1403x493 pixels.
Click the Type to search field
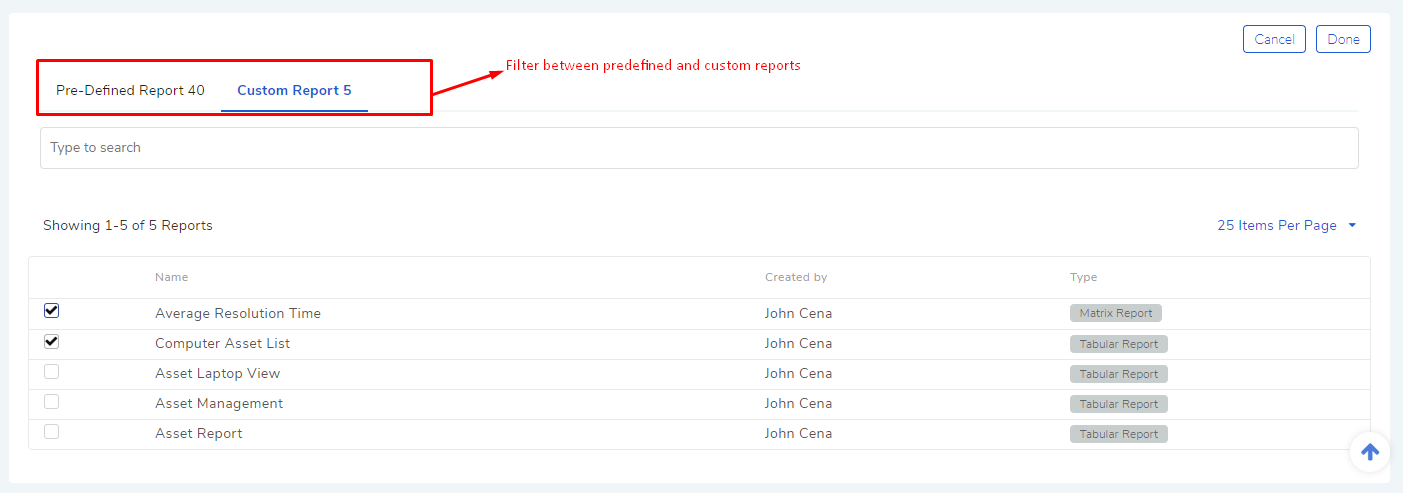[699, 148]
